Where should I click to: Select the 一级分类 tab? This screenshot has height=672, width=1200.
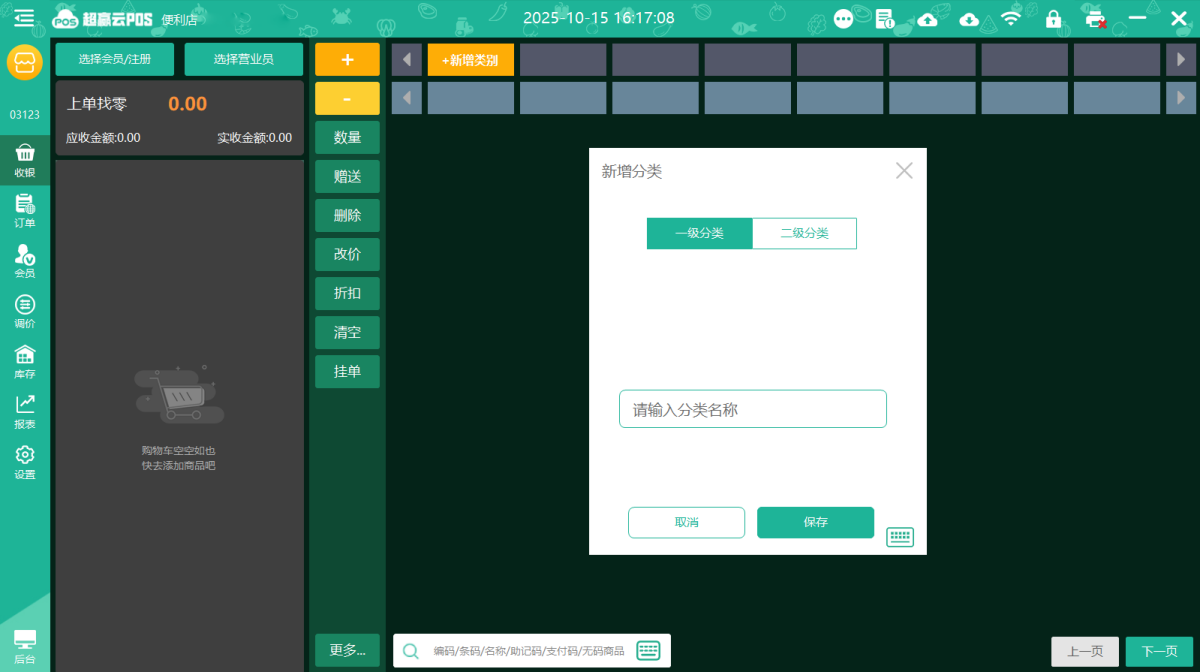point(699,233)
